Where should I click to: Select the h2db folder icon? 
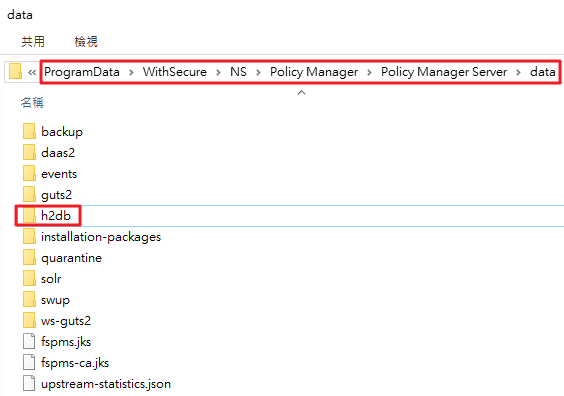pyautogui.click(x=29, y=215)
